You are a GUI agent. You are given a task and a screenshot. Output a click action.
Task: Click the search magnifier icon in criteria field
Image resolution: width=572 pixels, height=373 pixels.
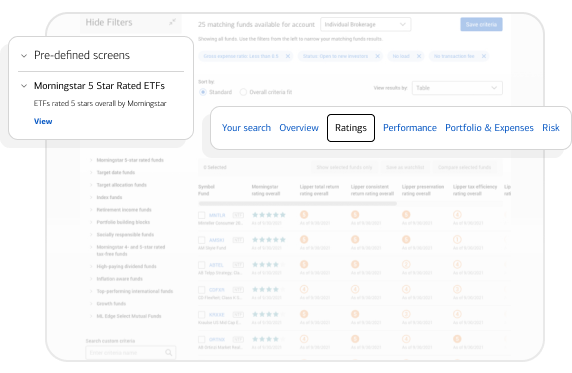(169, 353)
